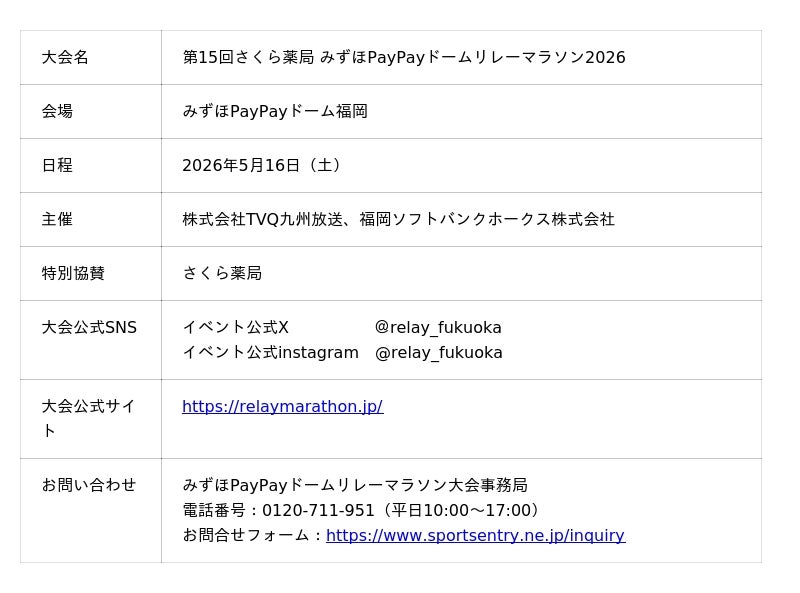
Task: Click the 大会公式SNS row label
Action: (89, 327)
